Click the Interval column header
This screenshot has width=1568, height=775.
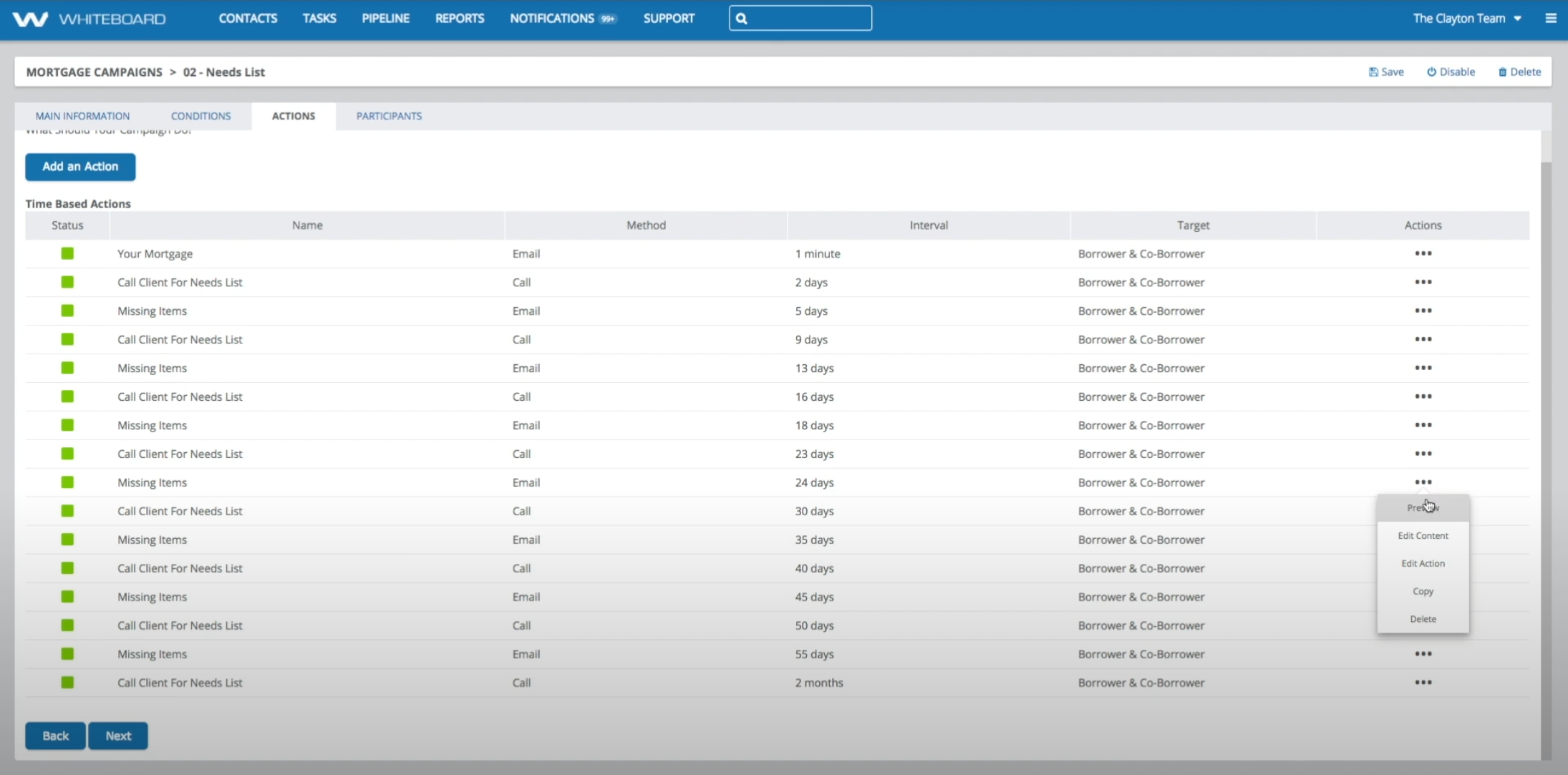coord(929,225)
